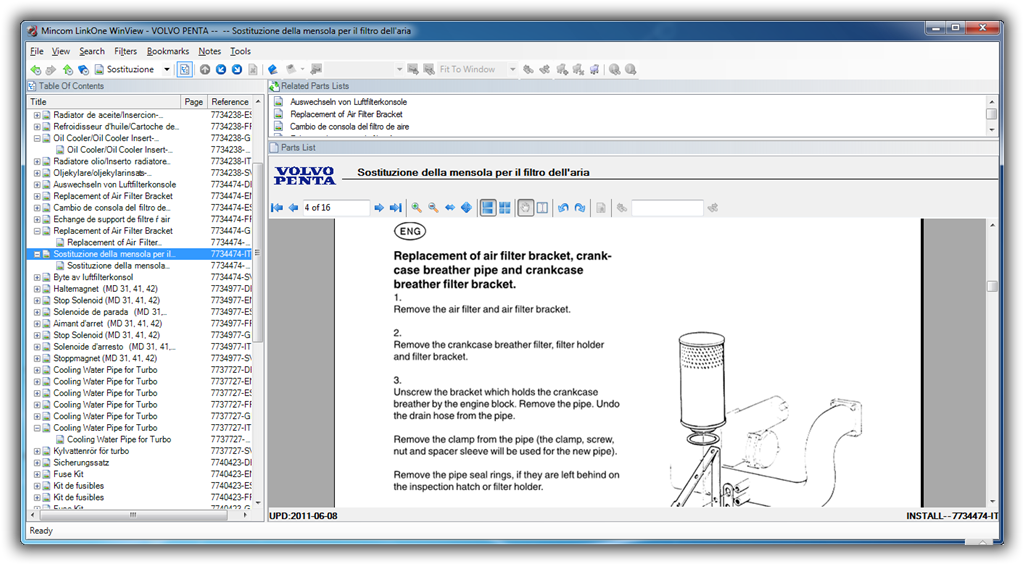Click the '4 of 16' page field

tap(335, 208)
